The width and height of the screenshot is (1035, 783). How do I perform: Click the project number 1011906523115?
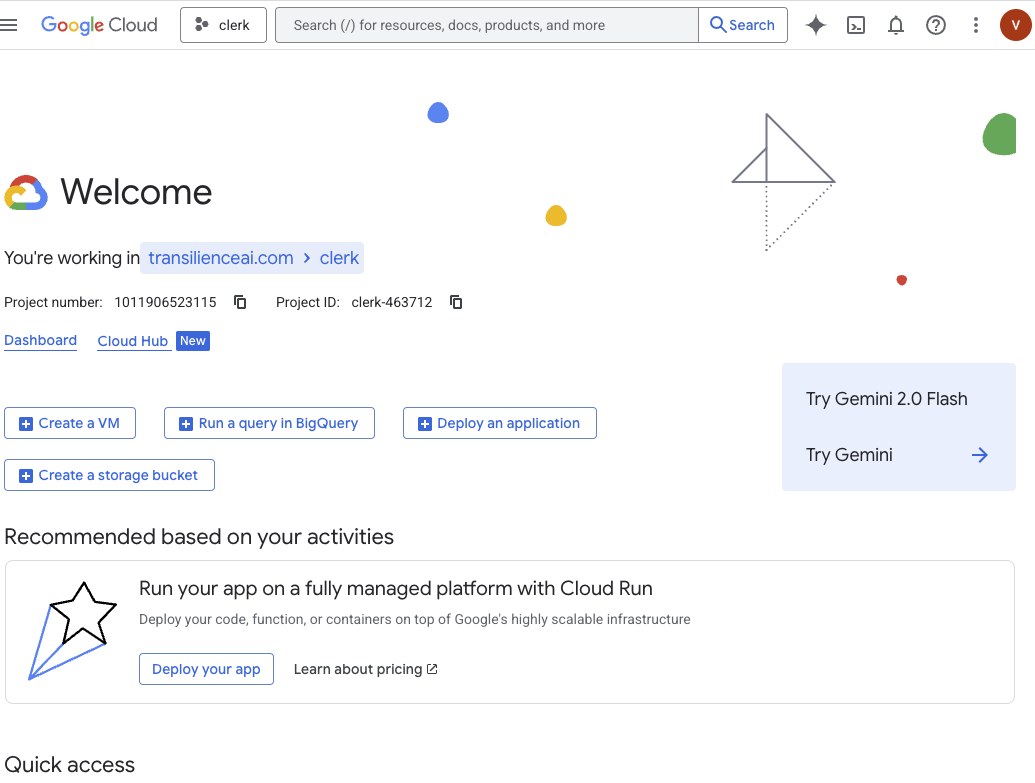(x=165, y=302)
